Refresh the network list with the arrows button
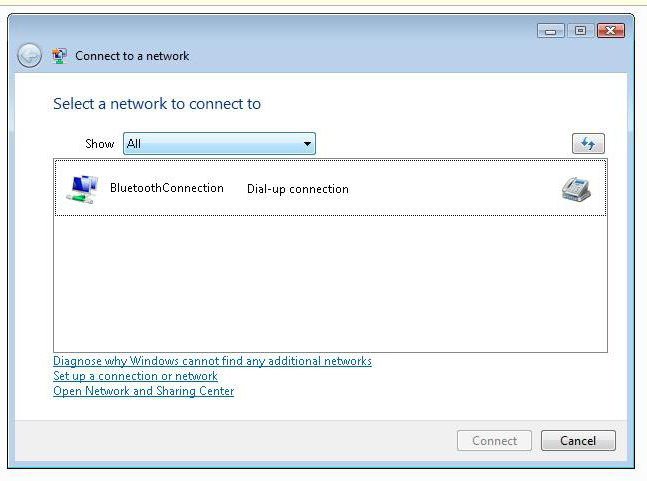The height and width of the screenshot is (481, 647). point(588,144)
